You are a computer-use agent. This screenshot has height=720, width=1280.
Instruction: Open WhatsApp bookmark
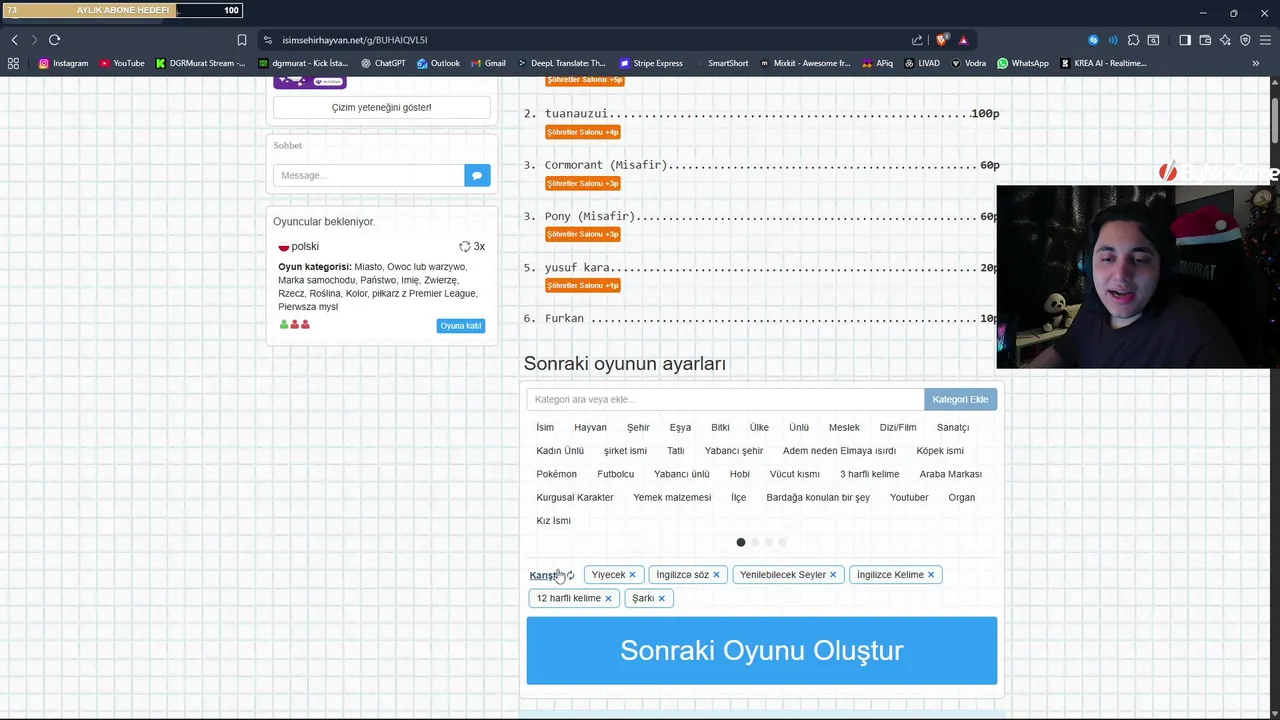pos(1022,63)
